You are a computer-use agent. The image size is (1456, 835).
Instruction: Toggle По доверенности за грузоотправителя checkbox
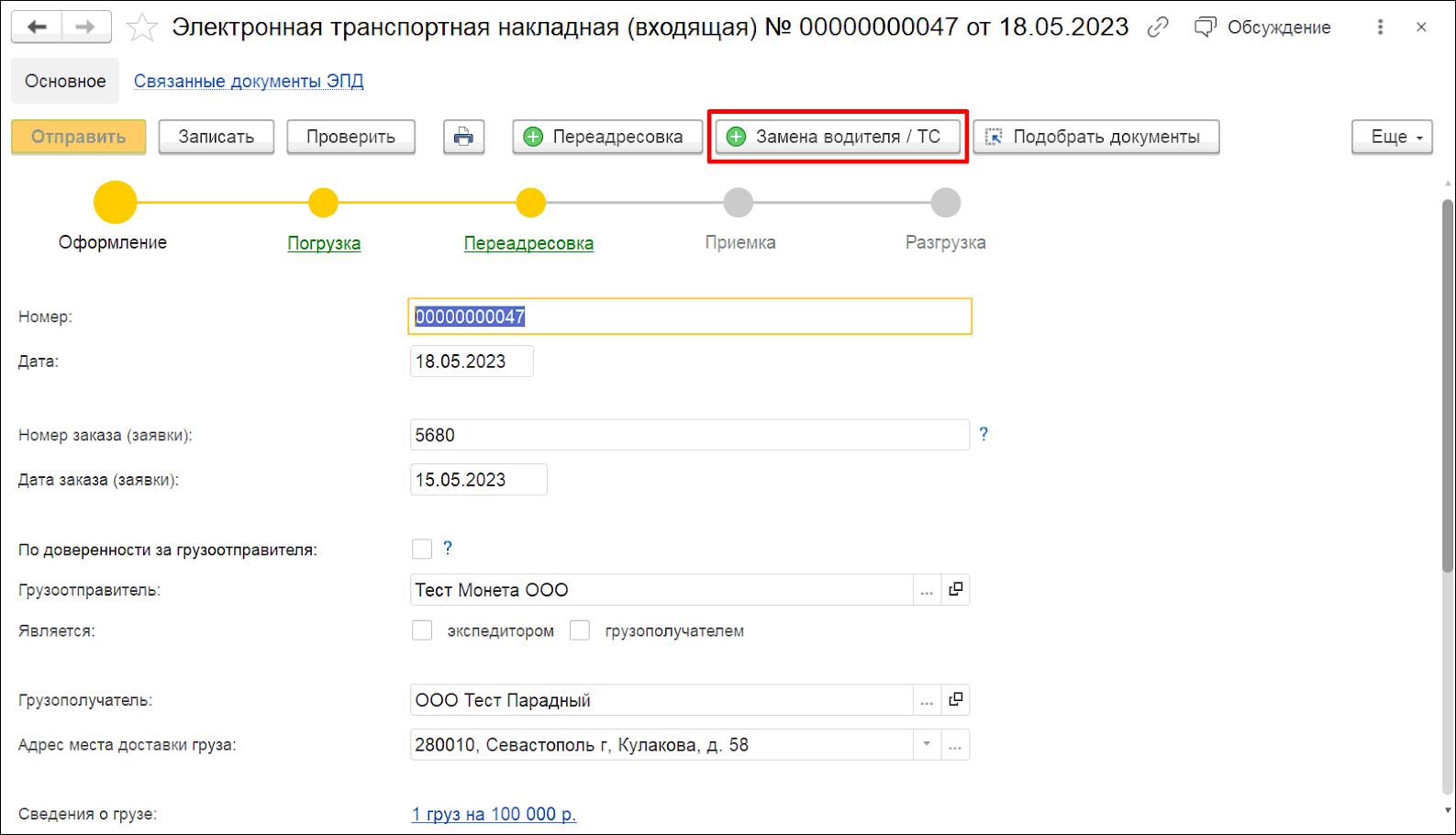[422, 549]
